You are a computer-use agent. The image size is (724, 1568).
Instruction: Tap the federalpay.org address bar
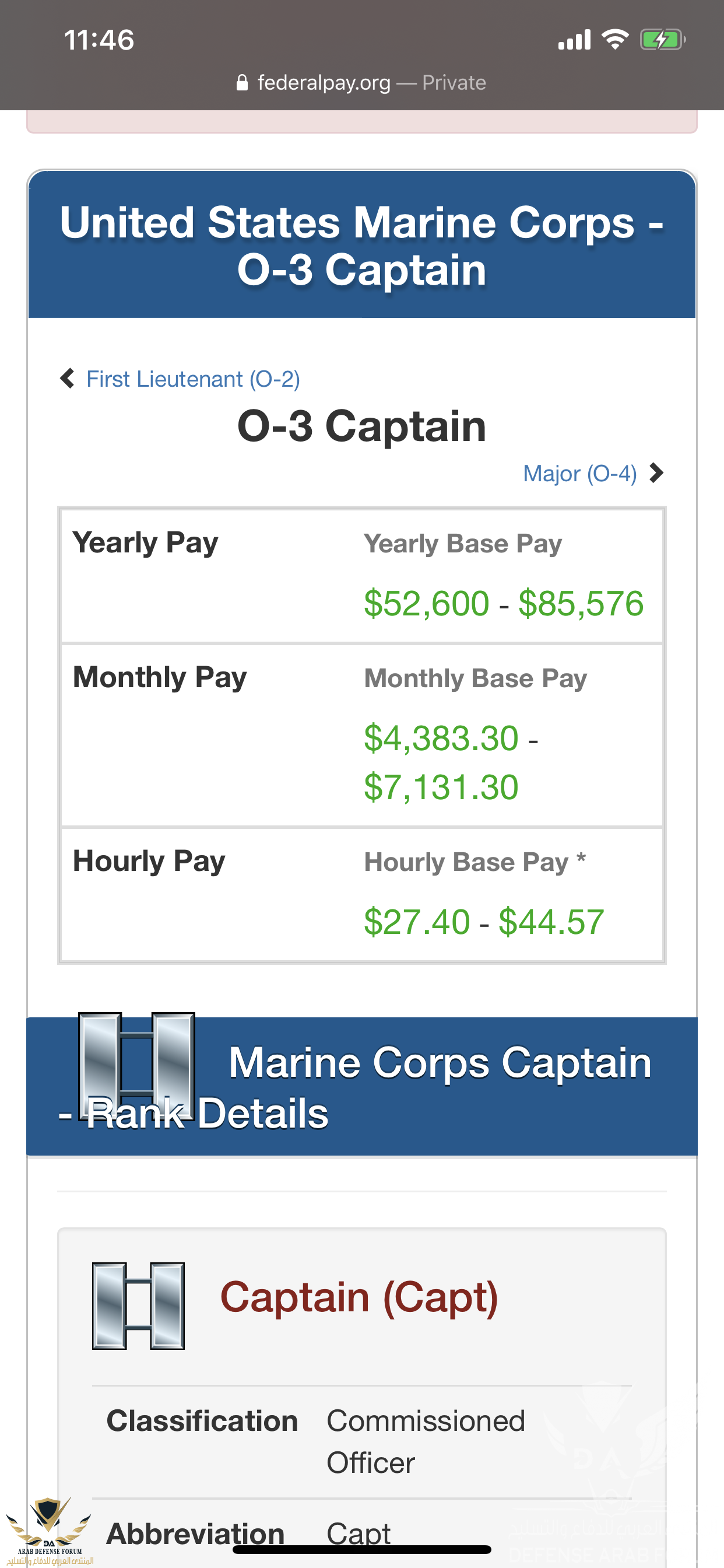[362, 82]
